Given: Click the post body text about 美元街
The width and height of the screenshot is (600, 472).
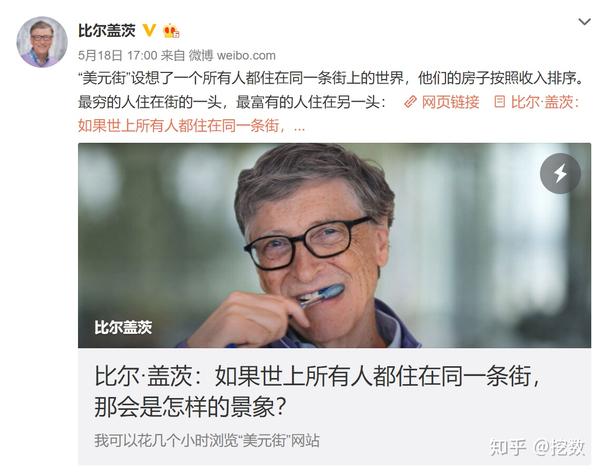Looking at the screenshot, I should click(331, 90).
